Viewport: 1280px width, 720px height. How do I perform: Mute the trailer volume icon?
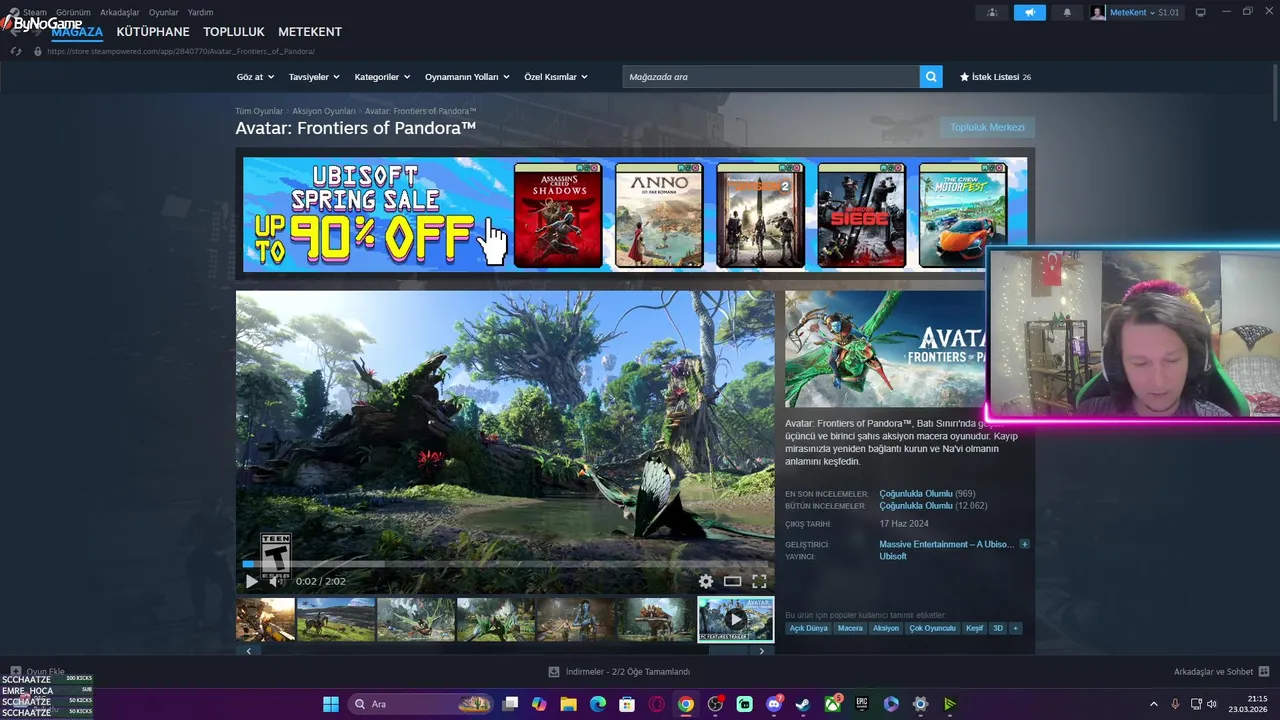pyautogui.click(x=274, y=581)
